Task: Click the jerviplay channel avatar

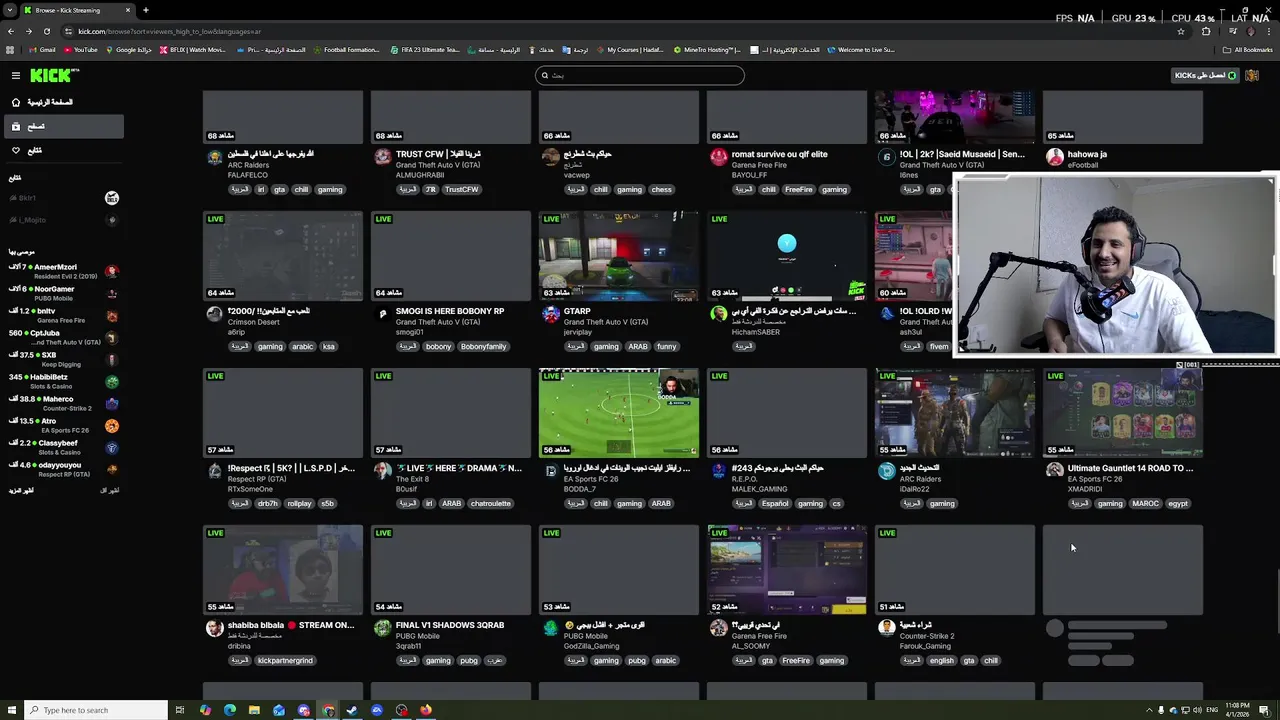Action: (551, 314)
